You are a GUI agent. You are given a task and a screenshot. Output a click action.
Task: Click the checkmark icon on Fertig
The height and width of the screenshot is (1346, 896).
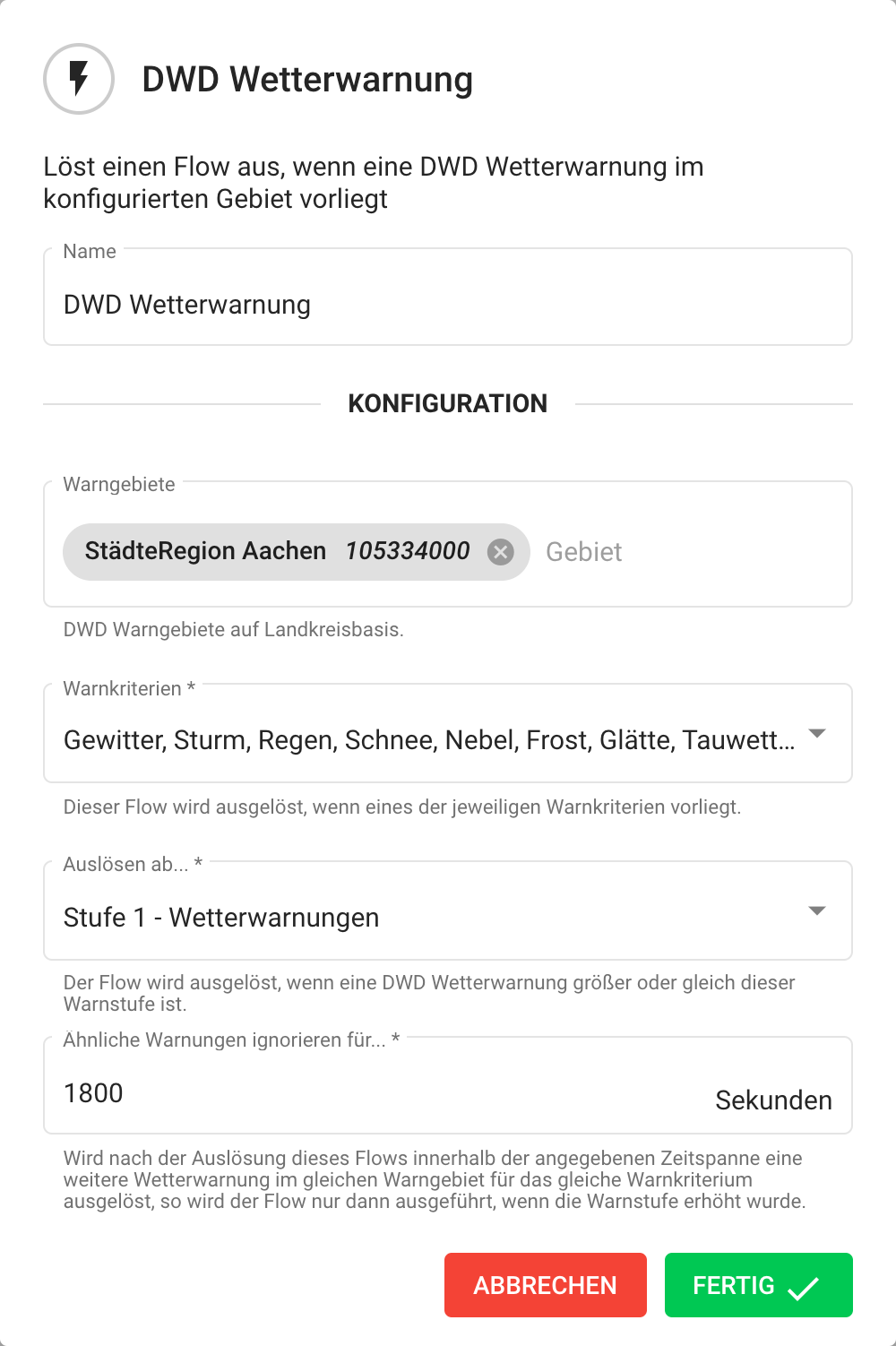tap(803, 1288)
